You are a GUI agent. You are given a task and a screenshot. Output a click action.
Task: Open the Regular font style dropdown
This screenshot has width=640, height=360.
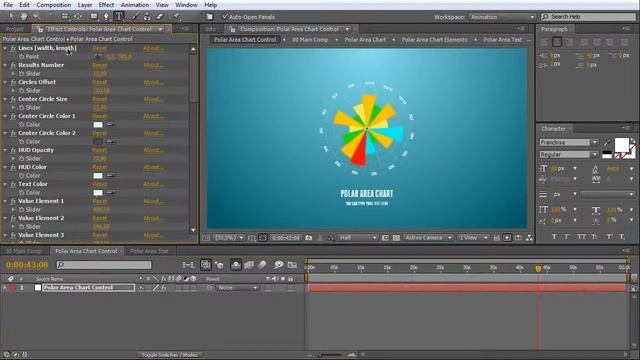[569, 154]
